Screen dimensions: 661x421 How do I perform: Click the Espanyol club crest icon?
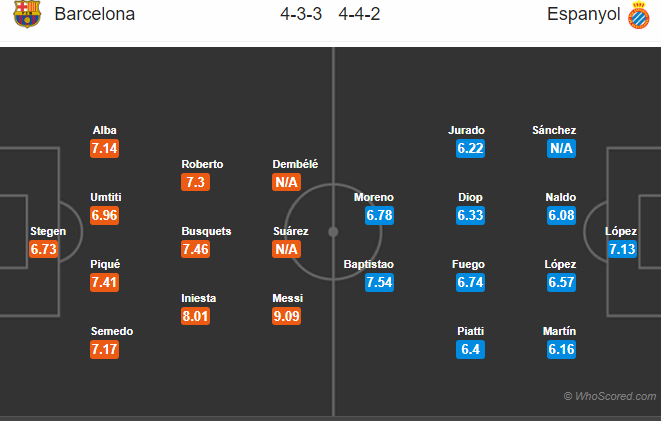[636, 15]
